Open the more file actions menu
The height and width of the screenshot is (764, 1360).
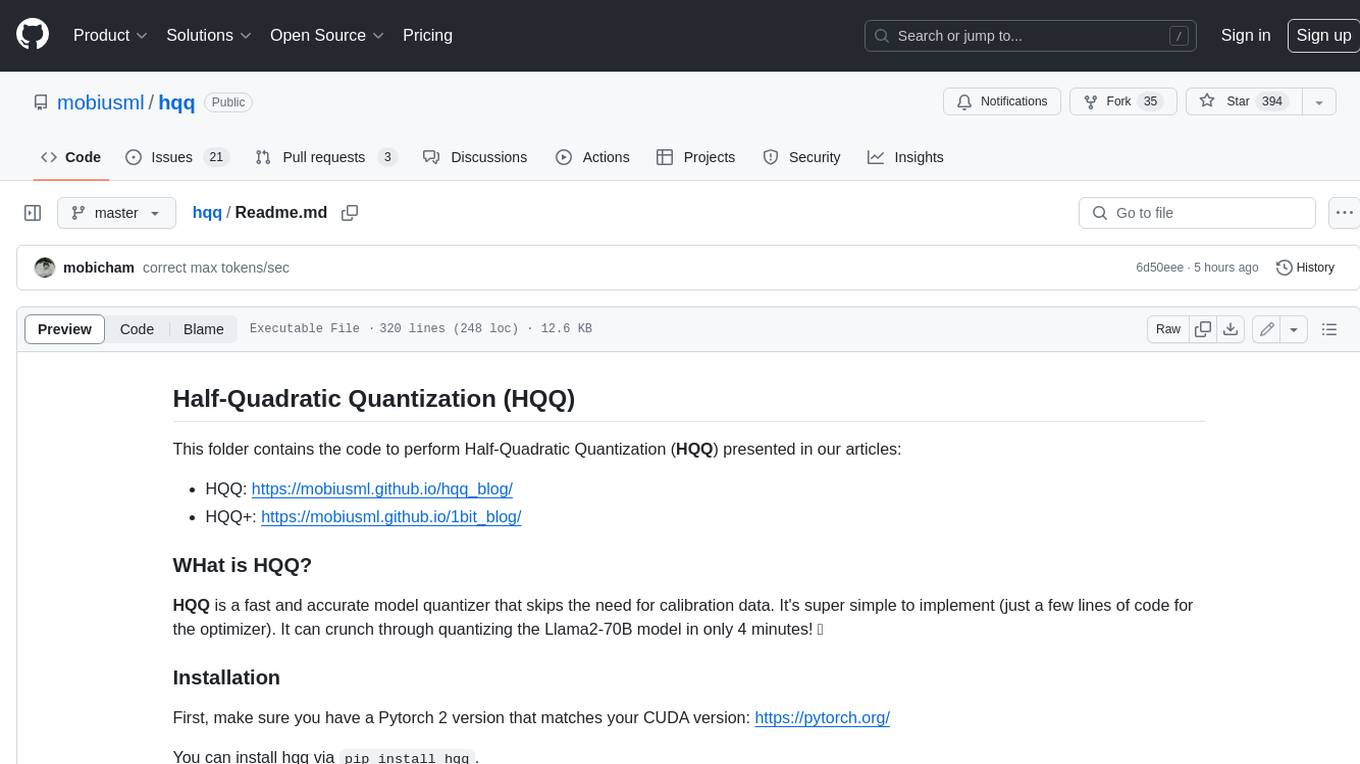(1344, 213)
